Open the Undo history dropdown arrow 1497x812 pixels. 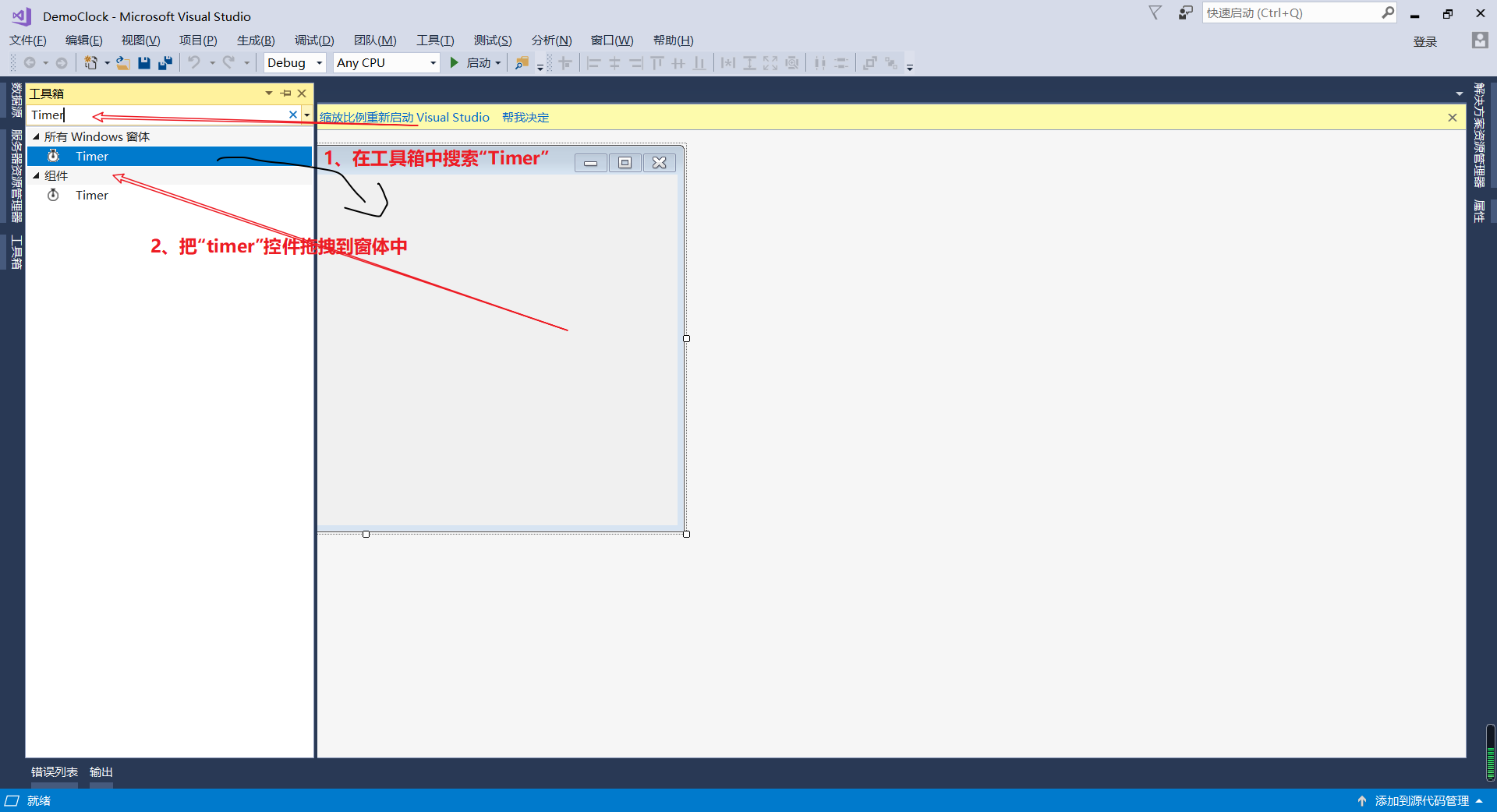(x=212, y=63)
